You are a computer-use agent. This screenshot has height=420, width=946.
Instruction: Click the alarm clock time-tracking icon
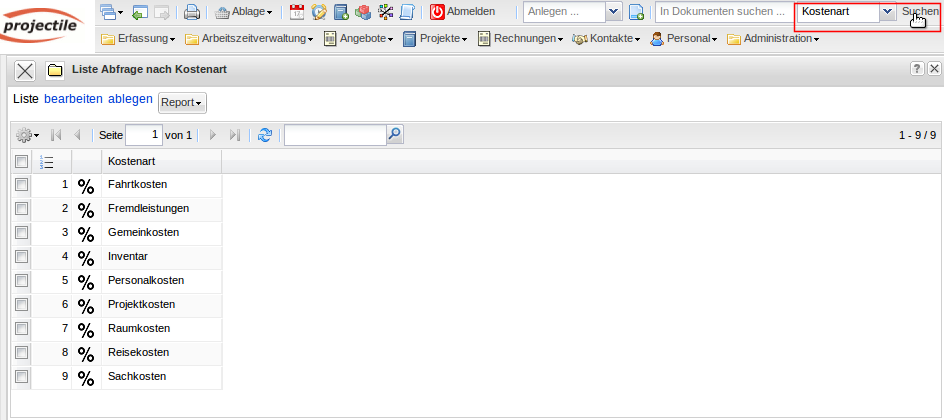pos(319,11)
